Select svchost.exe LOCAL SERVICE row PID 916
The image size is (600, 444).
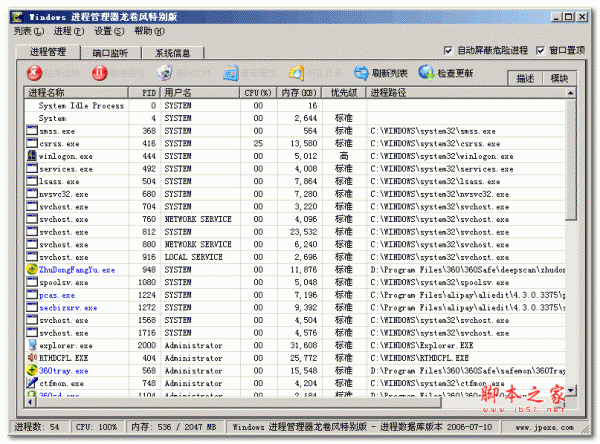[x=295, y=257]
